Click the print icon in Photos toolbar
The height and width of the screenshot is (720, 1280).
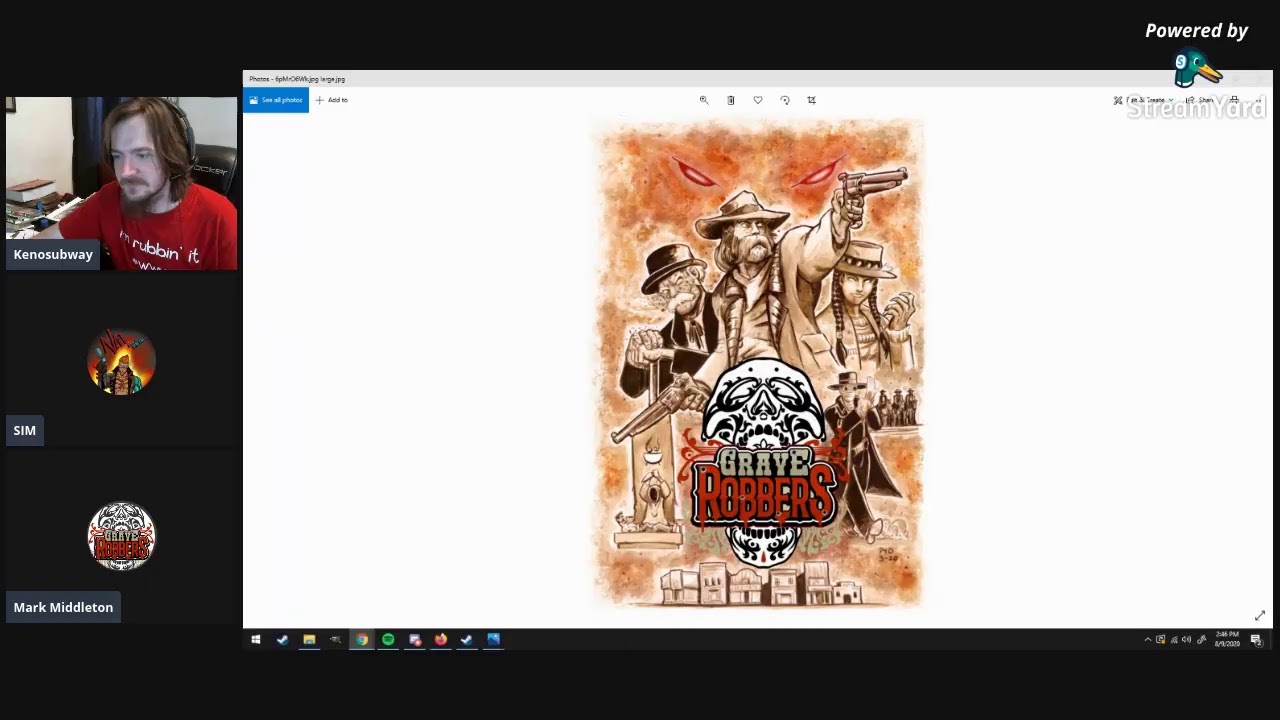pos(1234,100)
